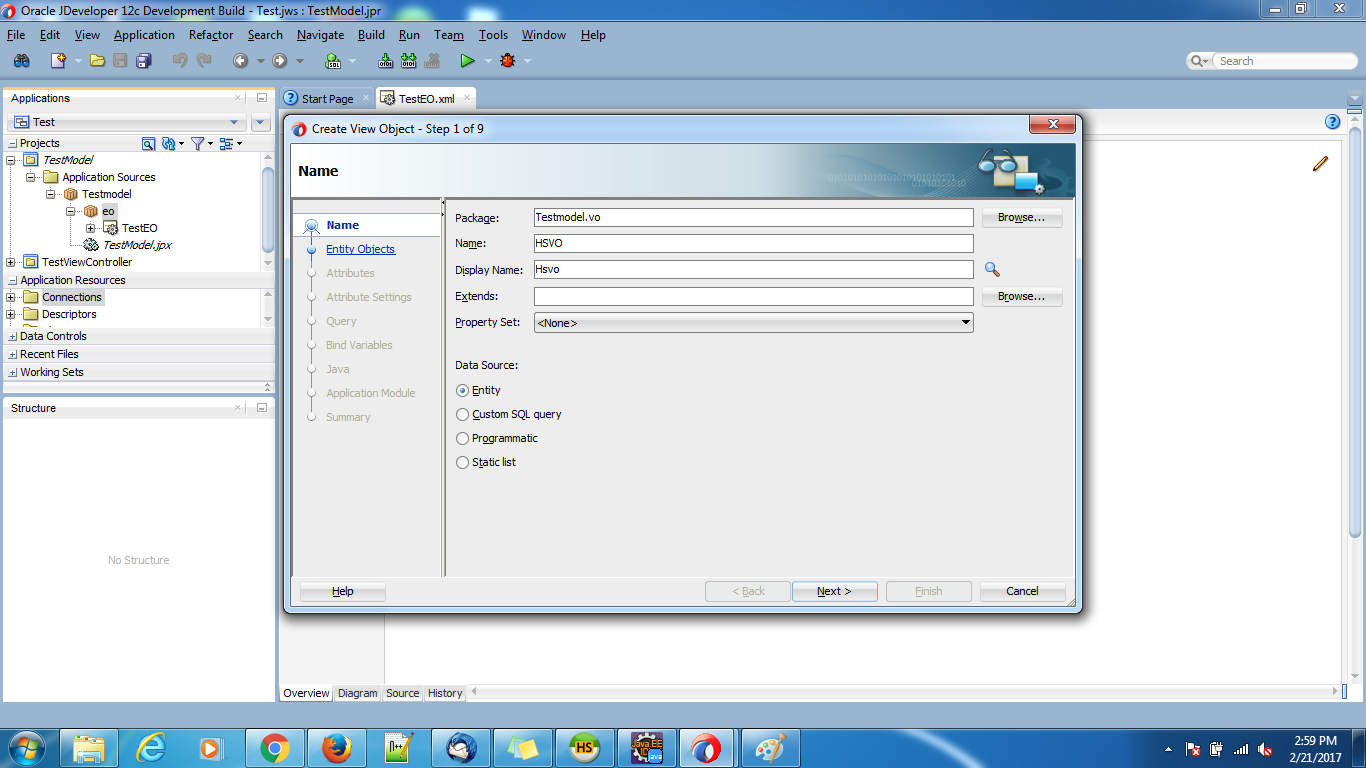Open Database Navigator with the SQL icon
Viewport: 1366px width, 768px height.
(331, 60)
